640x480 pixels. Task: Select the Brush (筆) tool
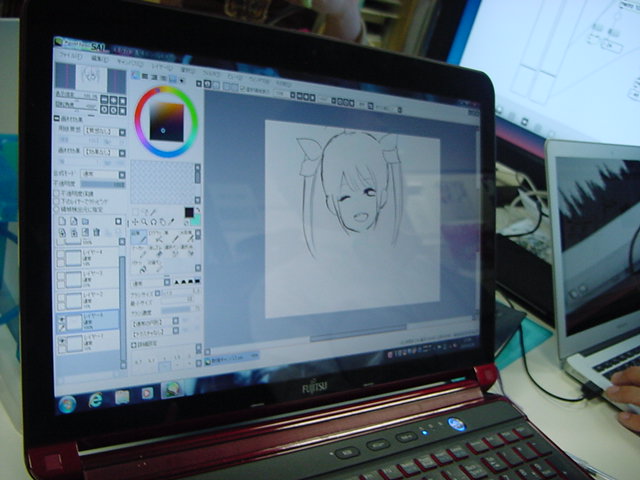click(x=172, y=237)
